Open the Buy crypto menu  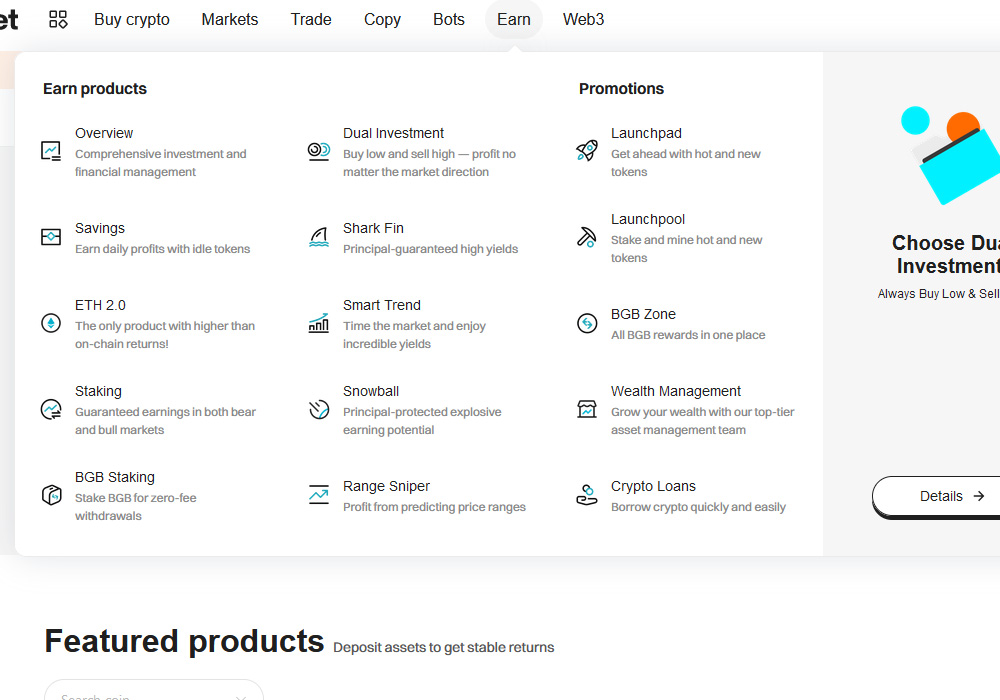coord(132,20)
